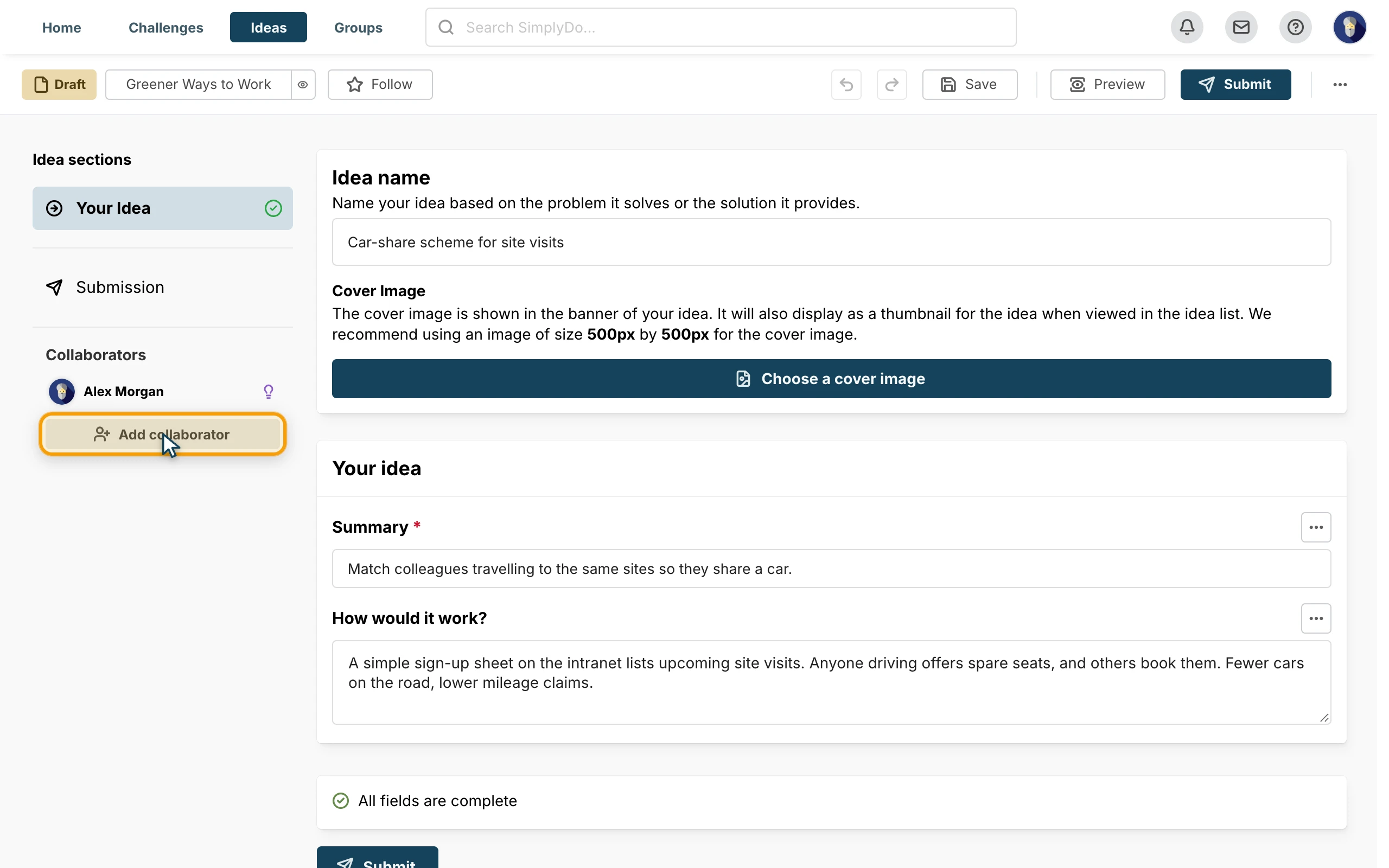The height and width of the screenshot is (868, 1389).
Task: Go to the Challenges tab
Action: pos(166,27)
